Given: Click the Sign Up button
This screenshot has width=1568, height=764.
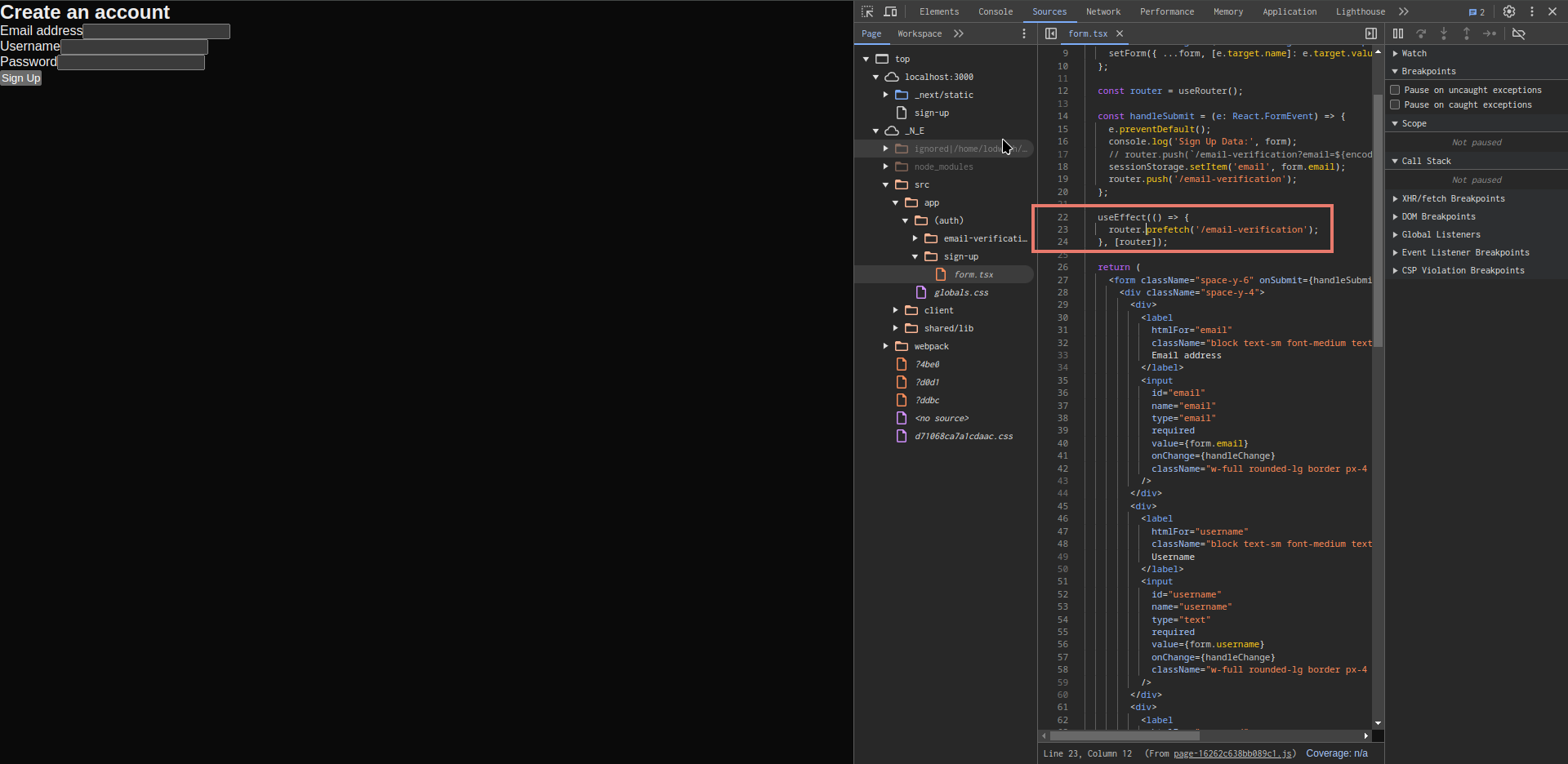Looking at the screenshot, I should [x=20, y=78].
